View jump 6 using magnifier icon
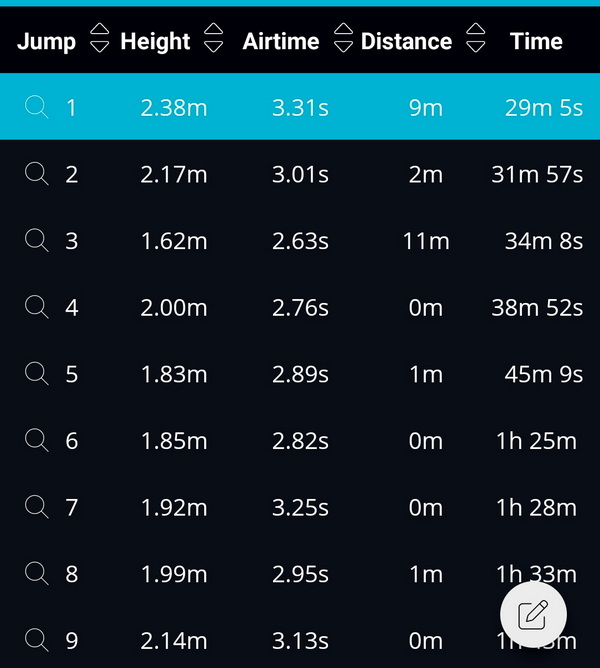Image resolution: width=600 pixels, height=668 pixels. tap(37, 440)
